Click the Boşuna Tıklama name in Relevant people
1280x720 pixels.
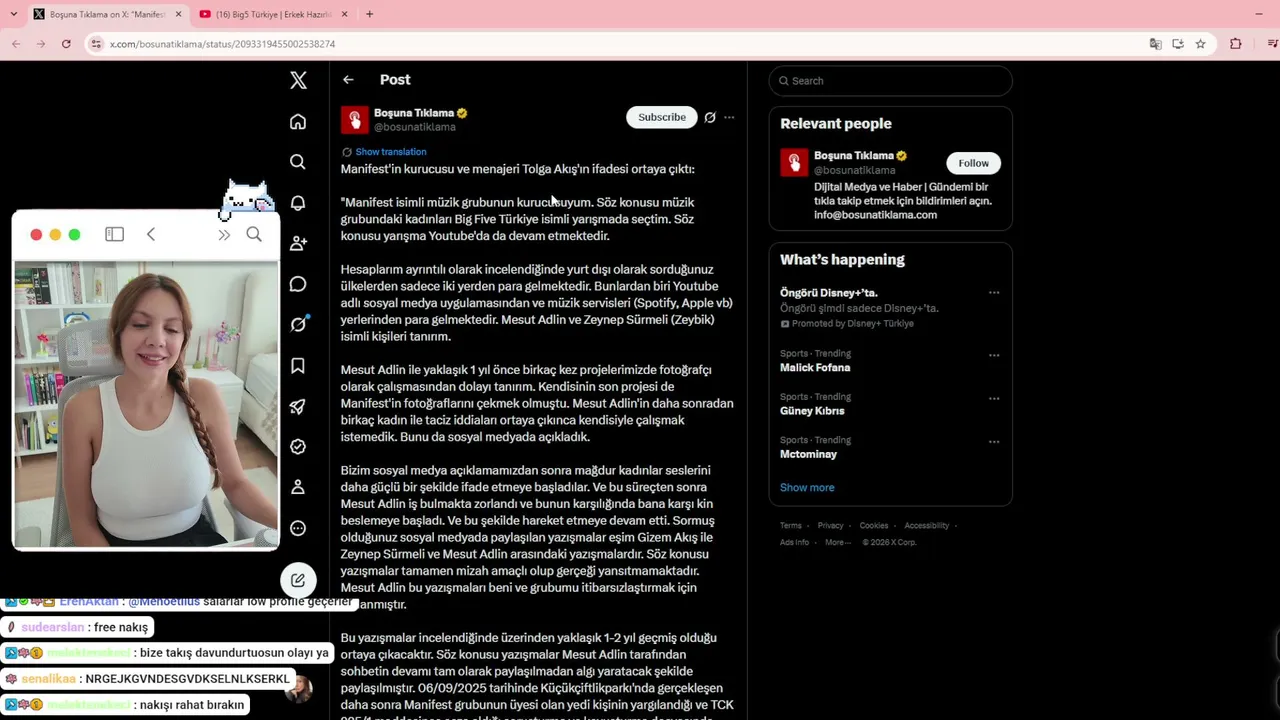click(x=854, y=156)
